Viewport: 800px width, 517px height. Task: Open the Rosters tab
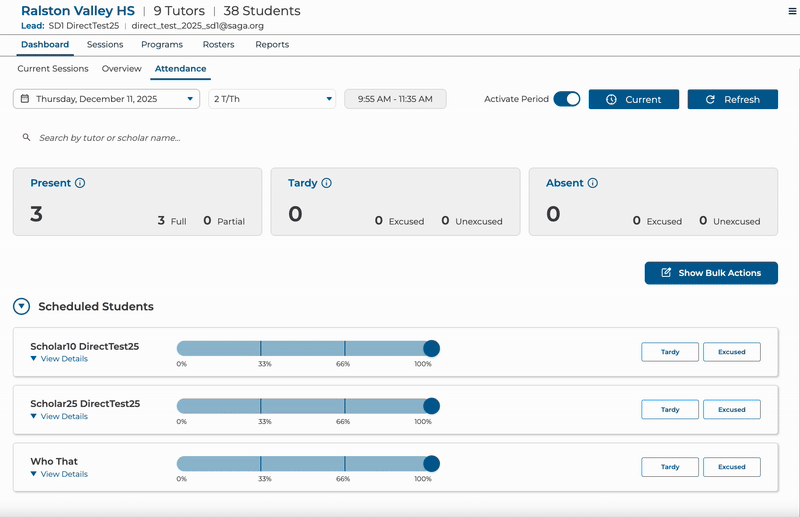coord(218,44)
